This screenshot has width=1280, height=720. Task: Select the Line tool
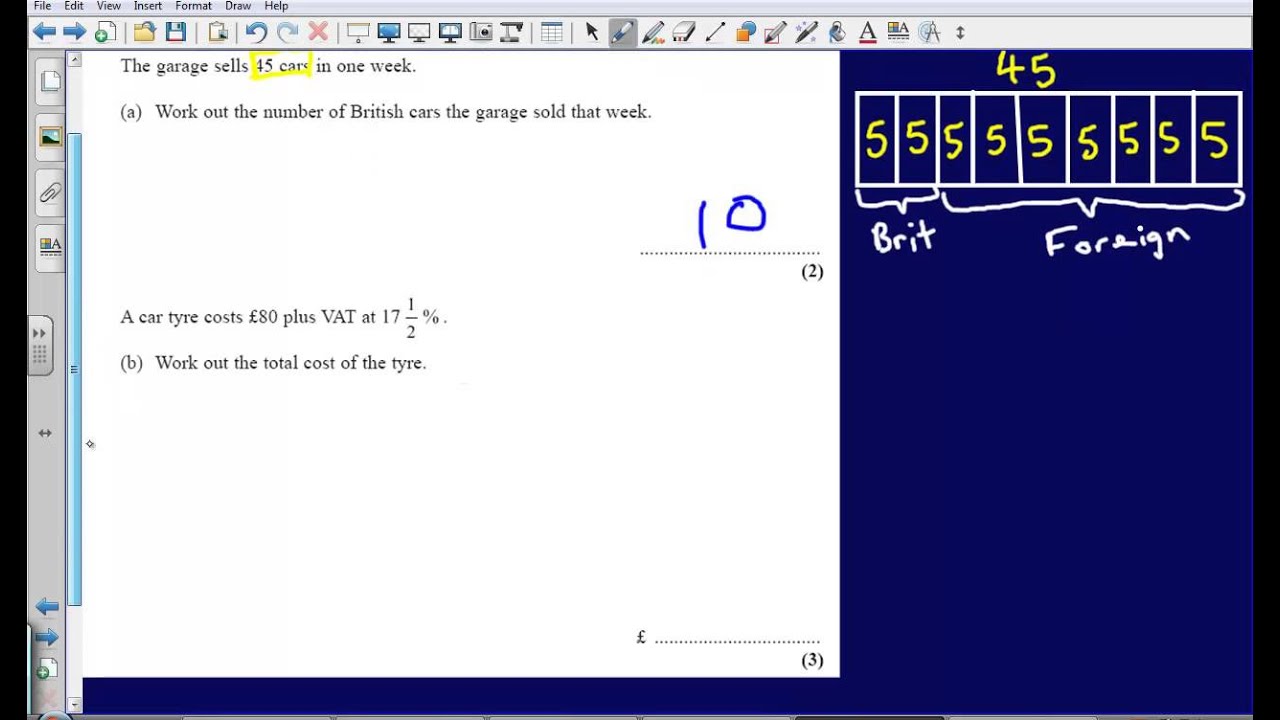click(x=715, y=32)
